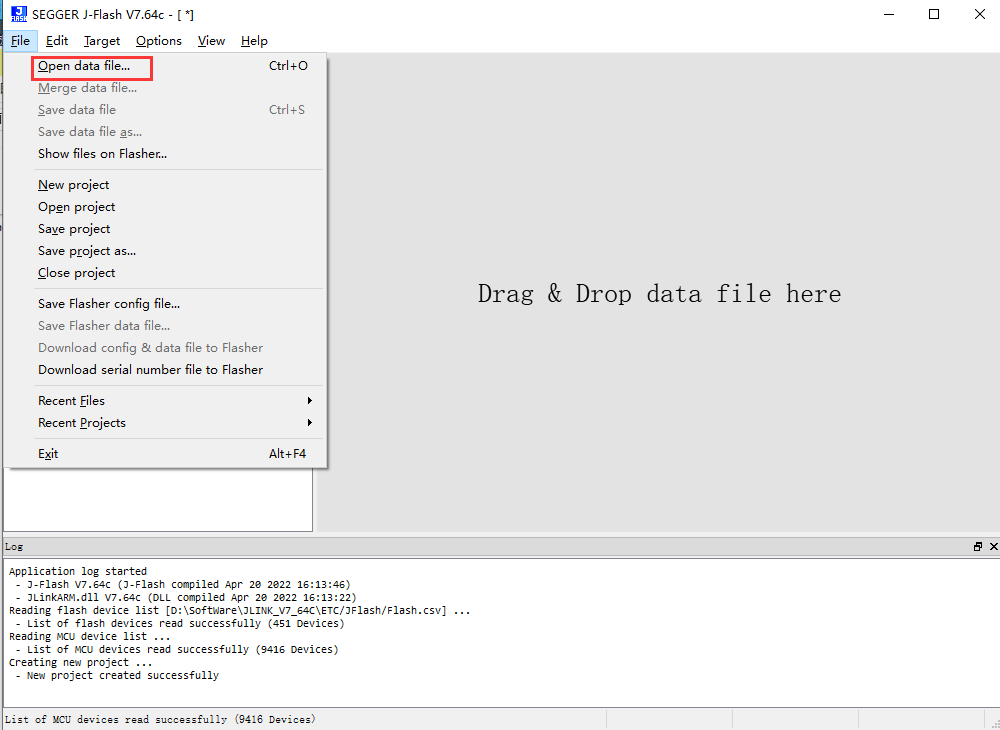Expand the Recent Files submenu
1000x730 pixels.
(166, 401)
